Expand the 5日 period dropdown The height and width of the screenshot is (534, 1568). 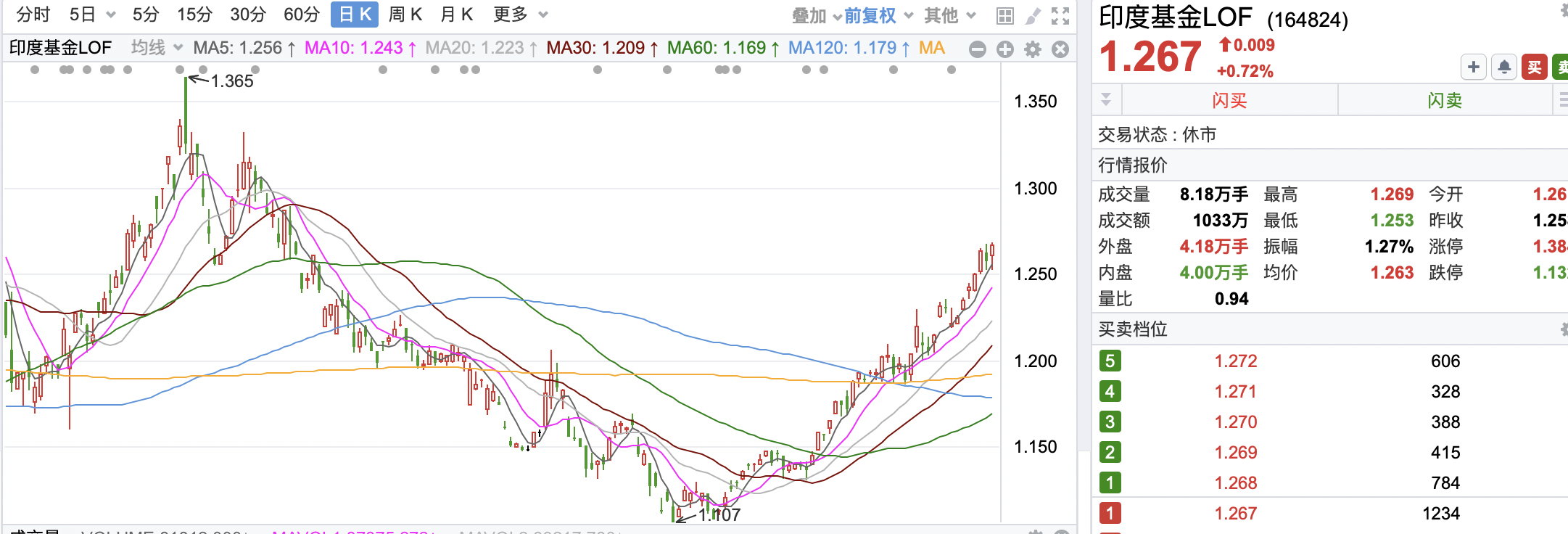(x=92, y=15)
